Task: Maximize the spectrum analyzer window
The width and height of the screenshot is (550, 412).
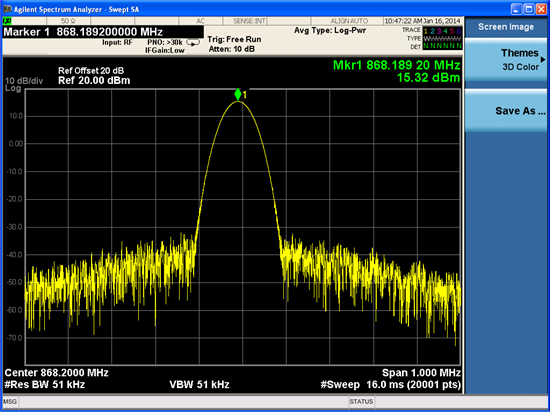Action: [529, 9]
